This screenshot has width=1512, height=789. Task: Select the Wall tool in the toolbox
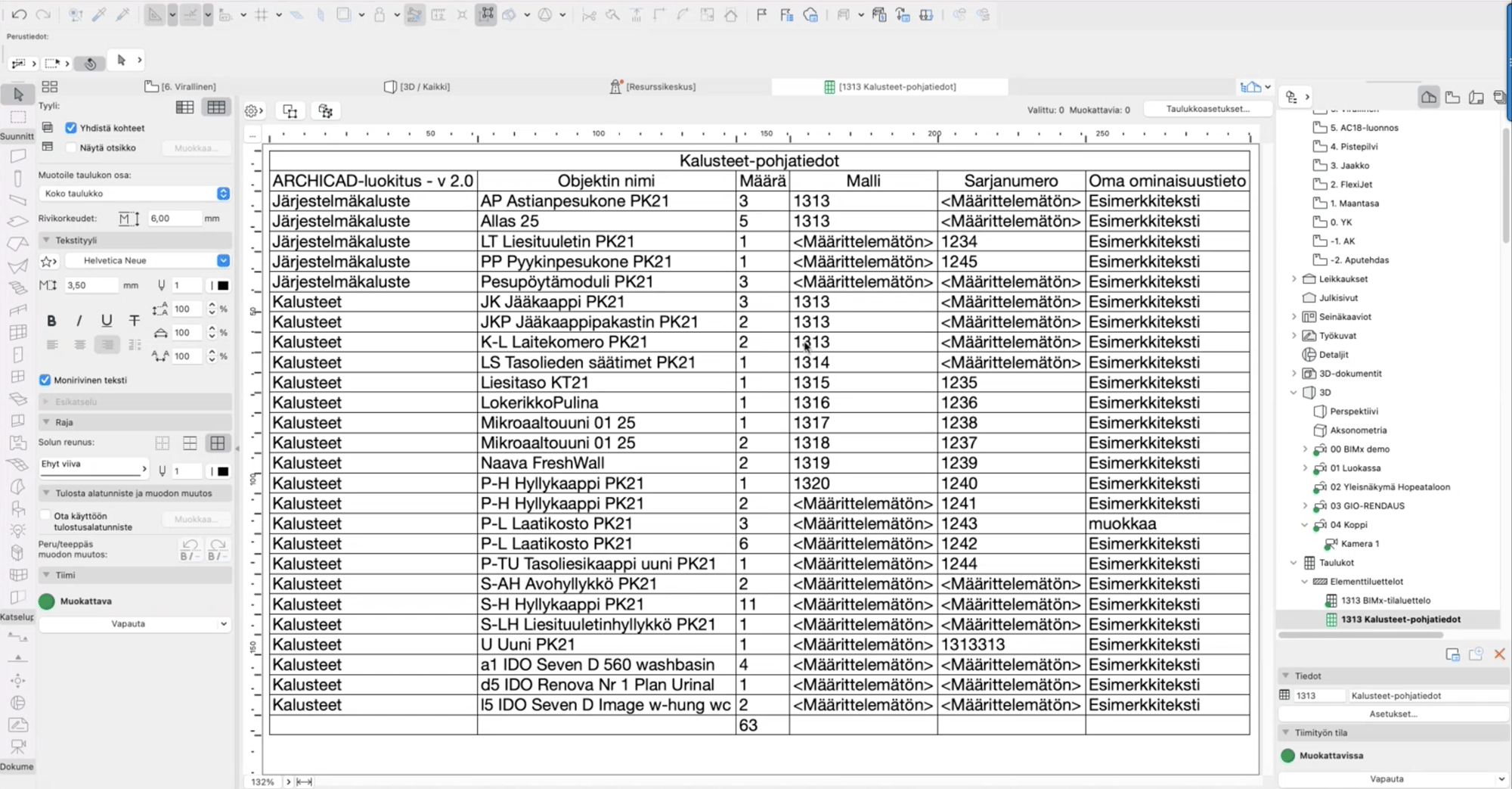18,157
